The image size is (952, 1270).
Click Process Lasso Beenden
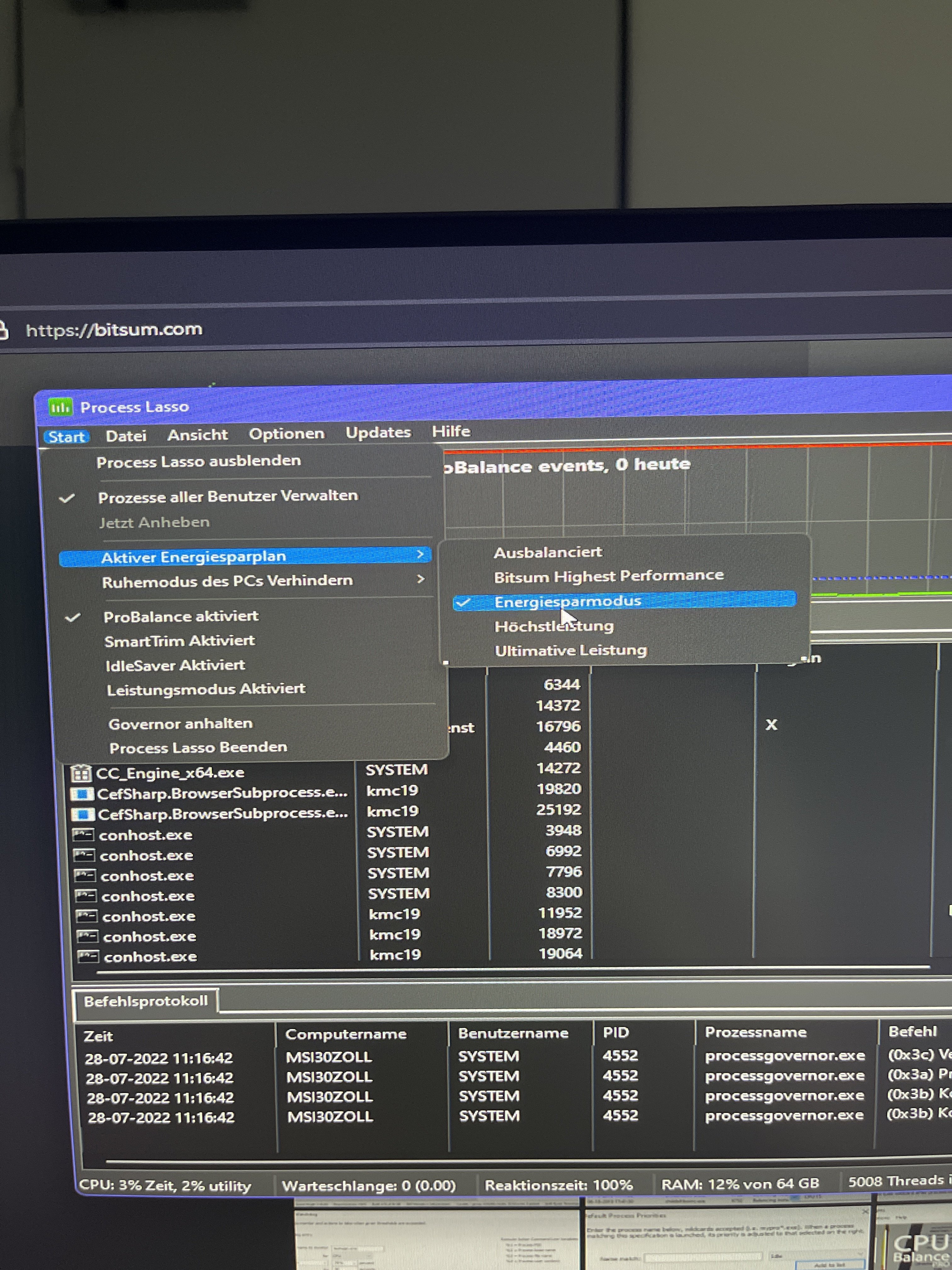click(x=198, y=747)
